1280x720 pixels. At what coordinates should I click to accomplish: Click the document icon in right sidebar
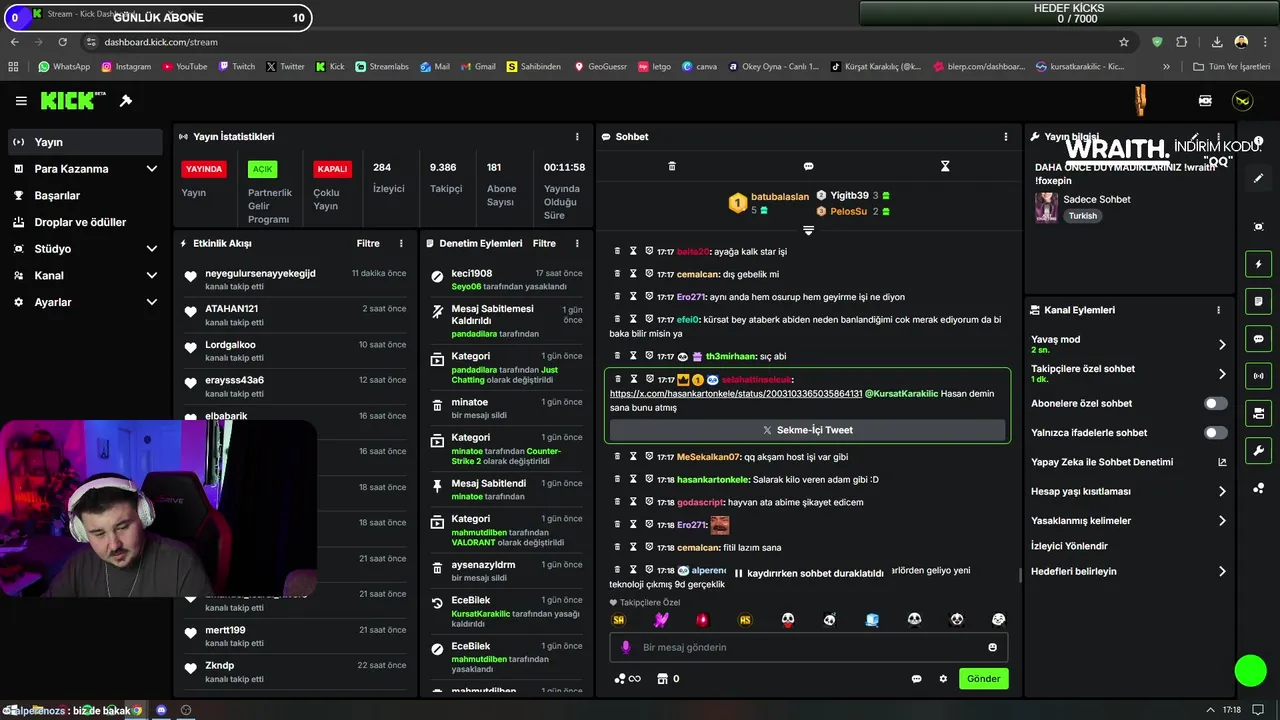click(1258, 301)
